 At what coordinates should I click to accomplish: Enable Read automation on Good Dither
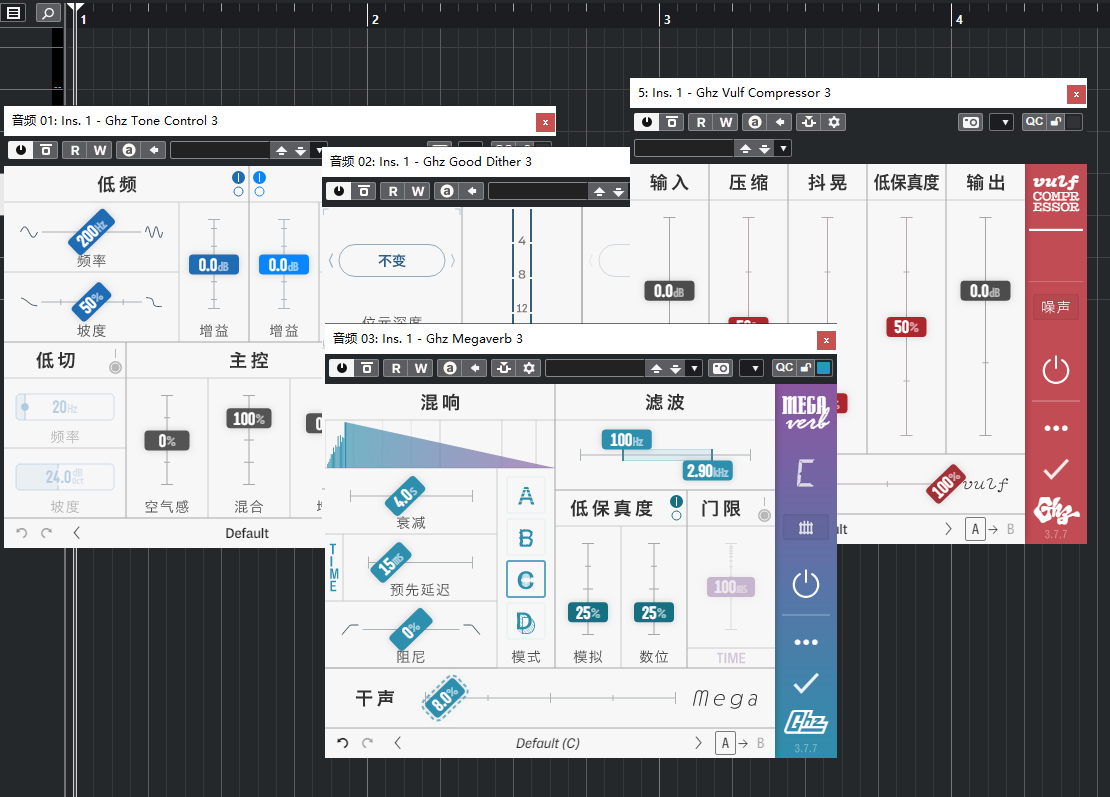[x=394, y=191]
